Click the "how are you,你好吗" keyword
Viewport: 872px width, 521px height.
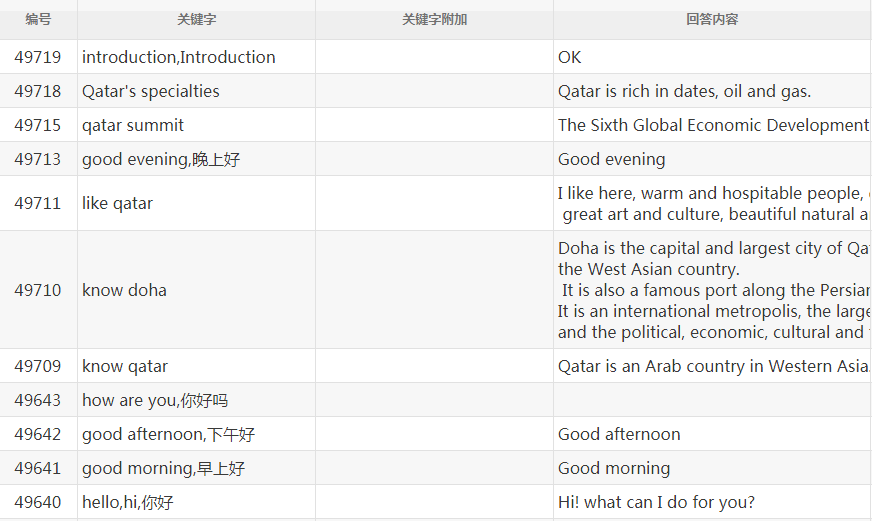click(155, 400)
